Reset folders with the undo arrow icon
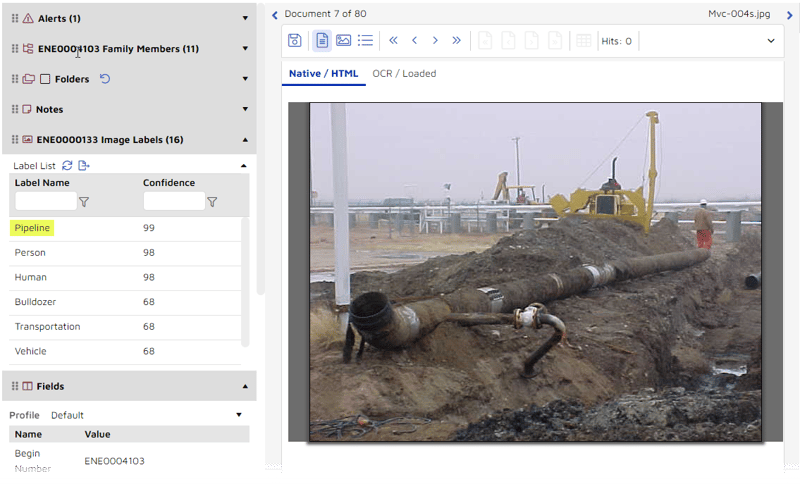800x484 pixels. [x=105, y=79]
